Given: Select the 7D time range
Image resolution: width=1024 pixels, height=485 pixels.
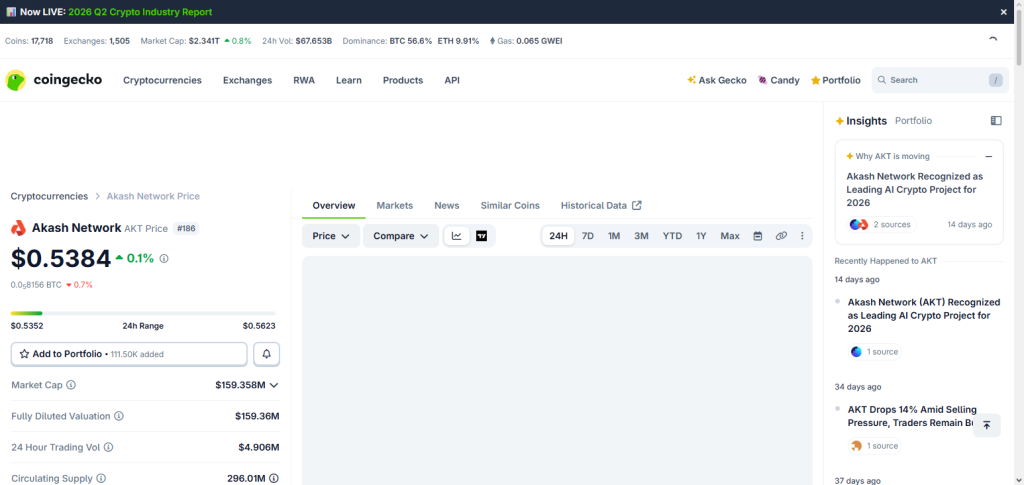Looking at the screenshot, I should coord(588,236).
